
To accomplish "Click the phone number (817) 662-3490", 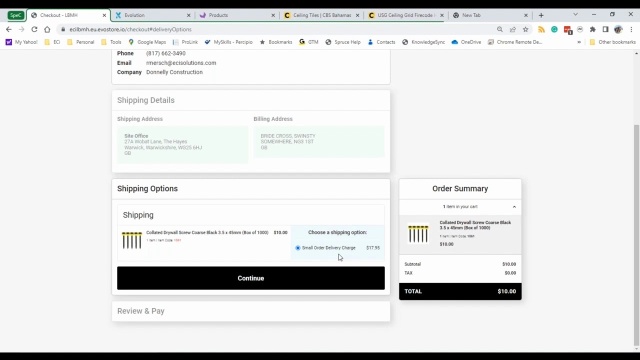I will (x=166, y=53).
